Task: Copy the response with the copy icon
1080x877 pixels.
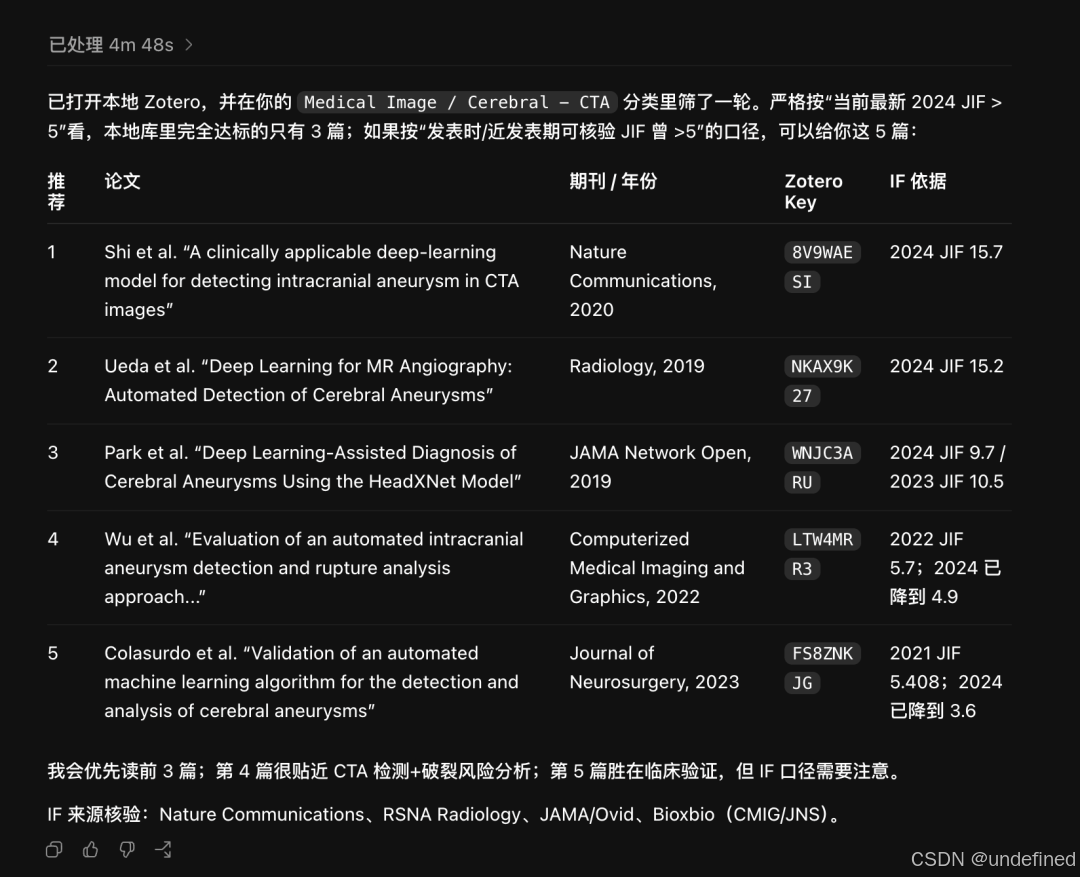Action: (x=54, y=849)
